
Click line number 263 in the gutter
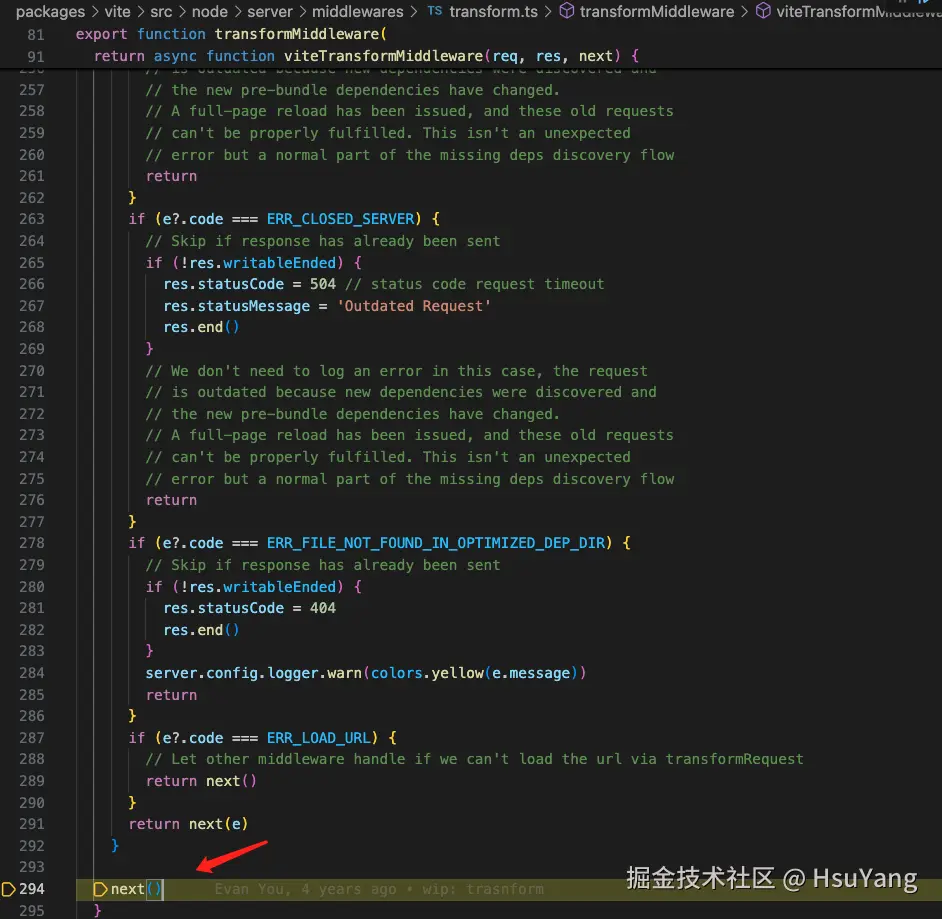[32, 219]
